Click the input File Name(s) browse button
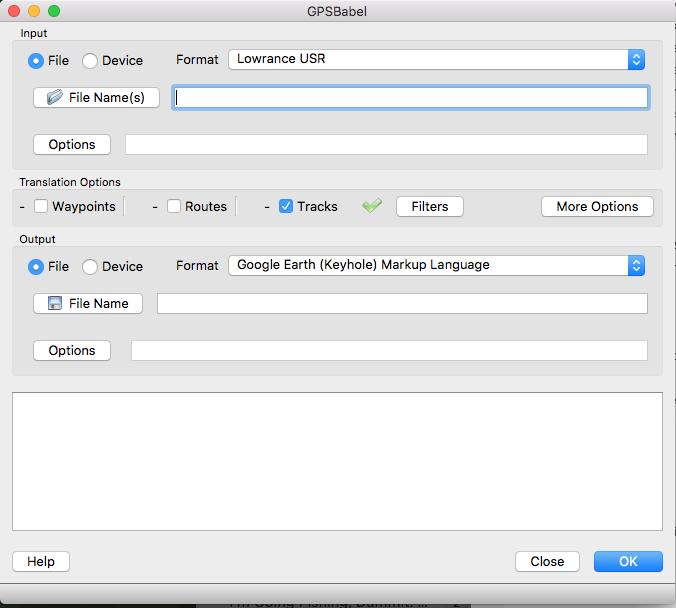Viewport: 676px width, 608px height. 97,97
